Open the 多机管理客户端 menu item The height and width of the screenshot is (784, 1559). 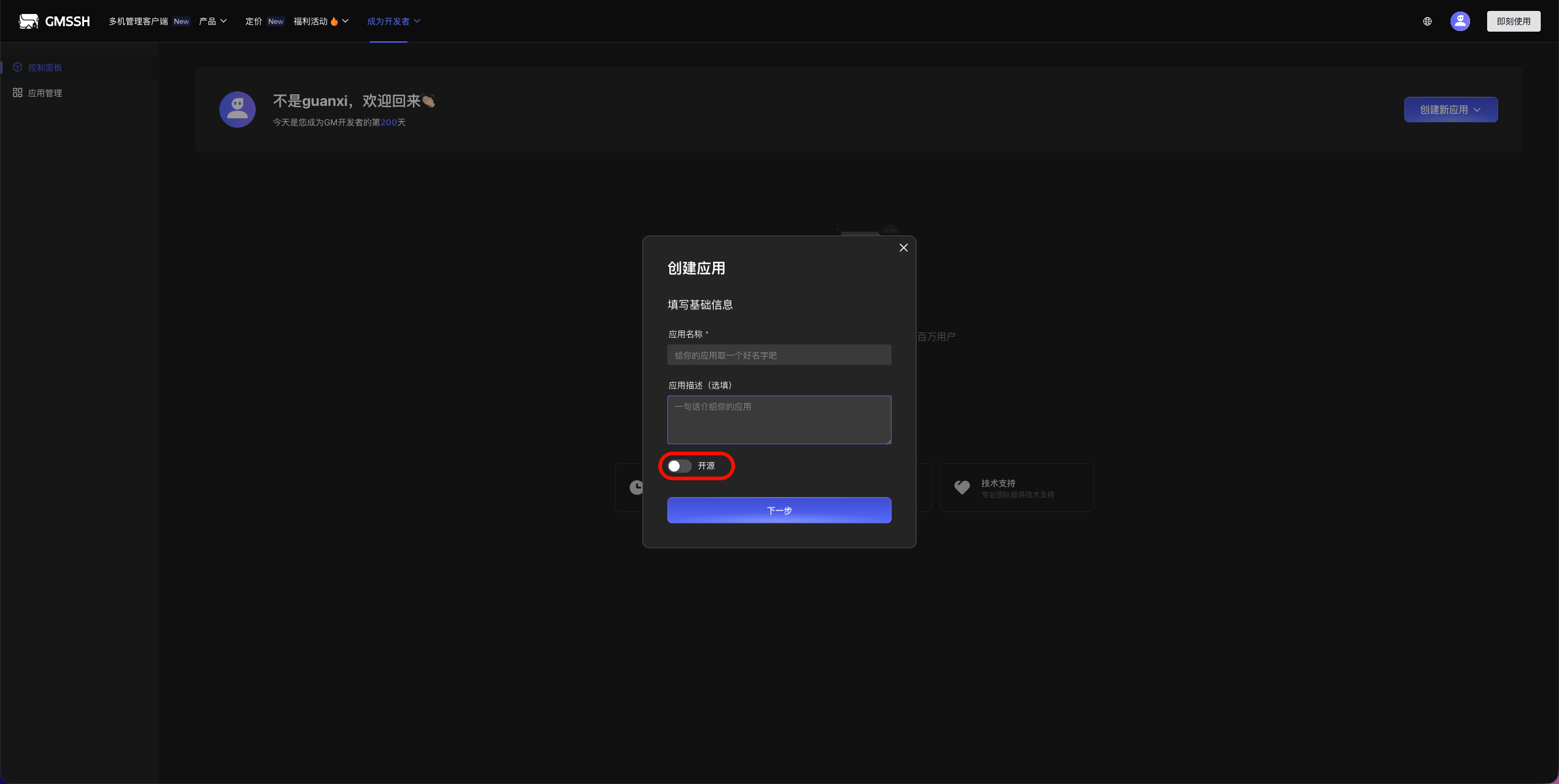tap(138, 21)
